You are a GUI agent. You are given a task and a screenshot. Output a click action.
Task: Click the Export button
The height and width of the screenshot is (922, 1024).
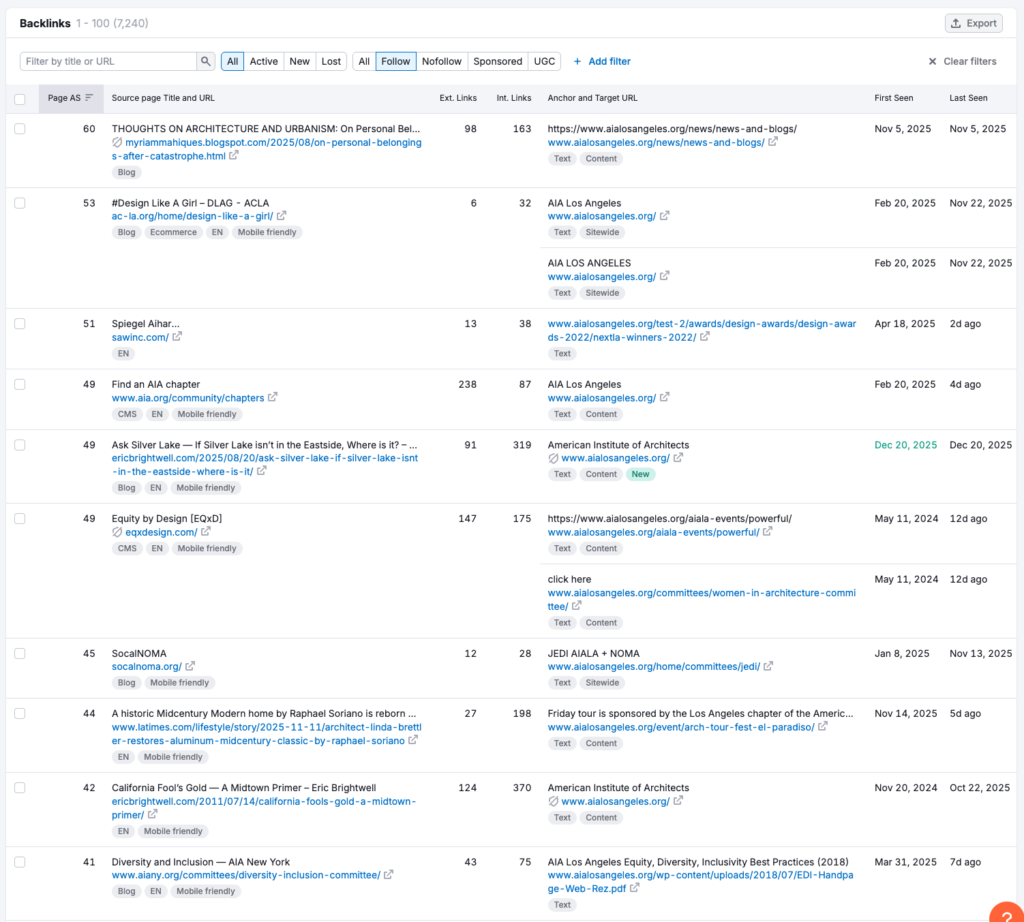tap(973, 23)
